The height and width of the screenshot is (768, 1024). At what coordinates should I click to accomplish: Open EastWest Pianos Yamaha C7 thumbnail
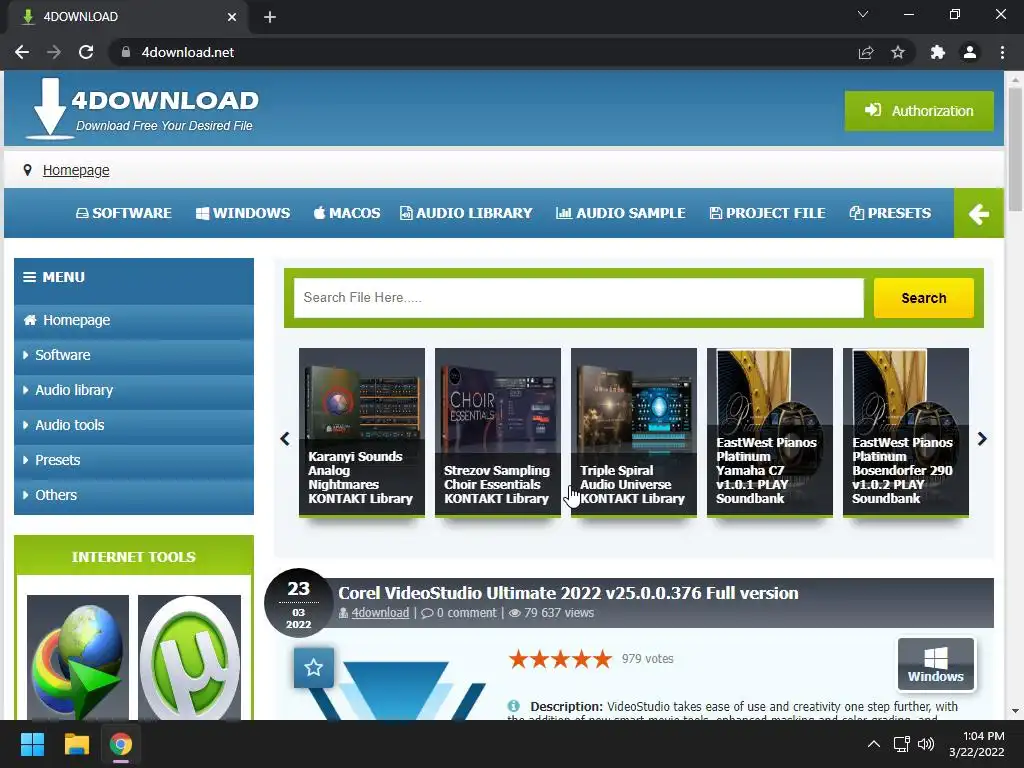(770, 432)
